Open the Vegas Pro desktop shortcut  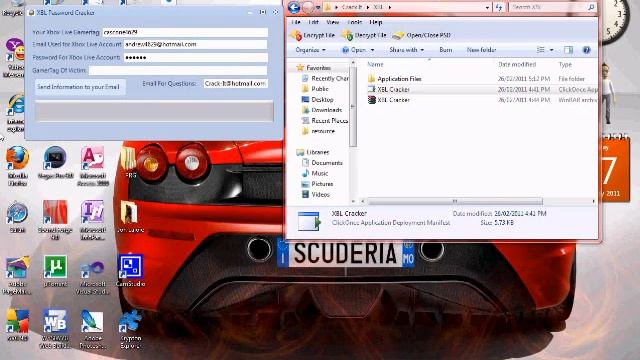55,162
